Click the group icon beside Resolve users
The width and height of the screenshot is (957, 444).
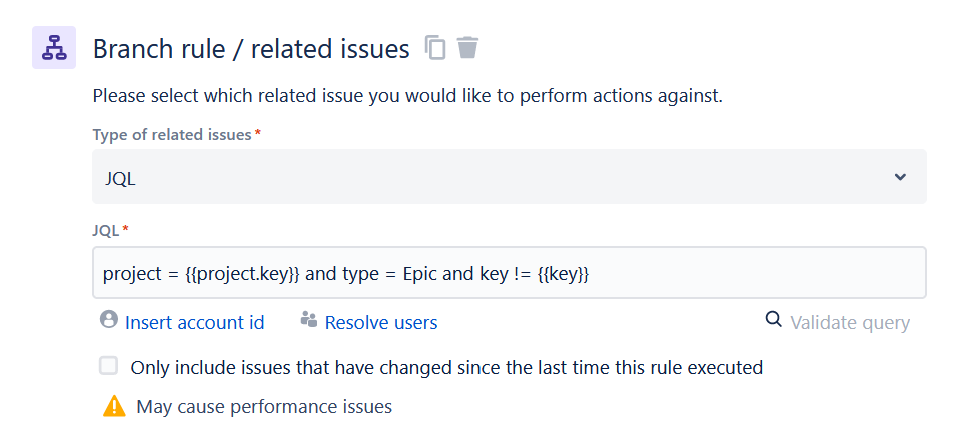309,319
